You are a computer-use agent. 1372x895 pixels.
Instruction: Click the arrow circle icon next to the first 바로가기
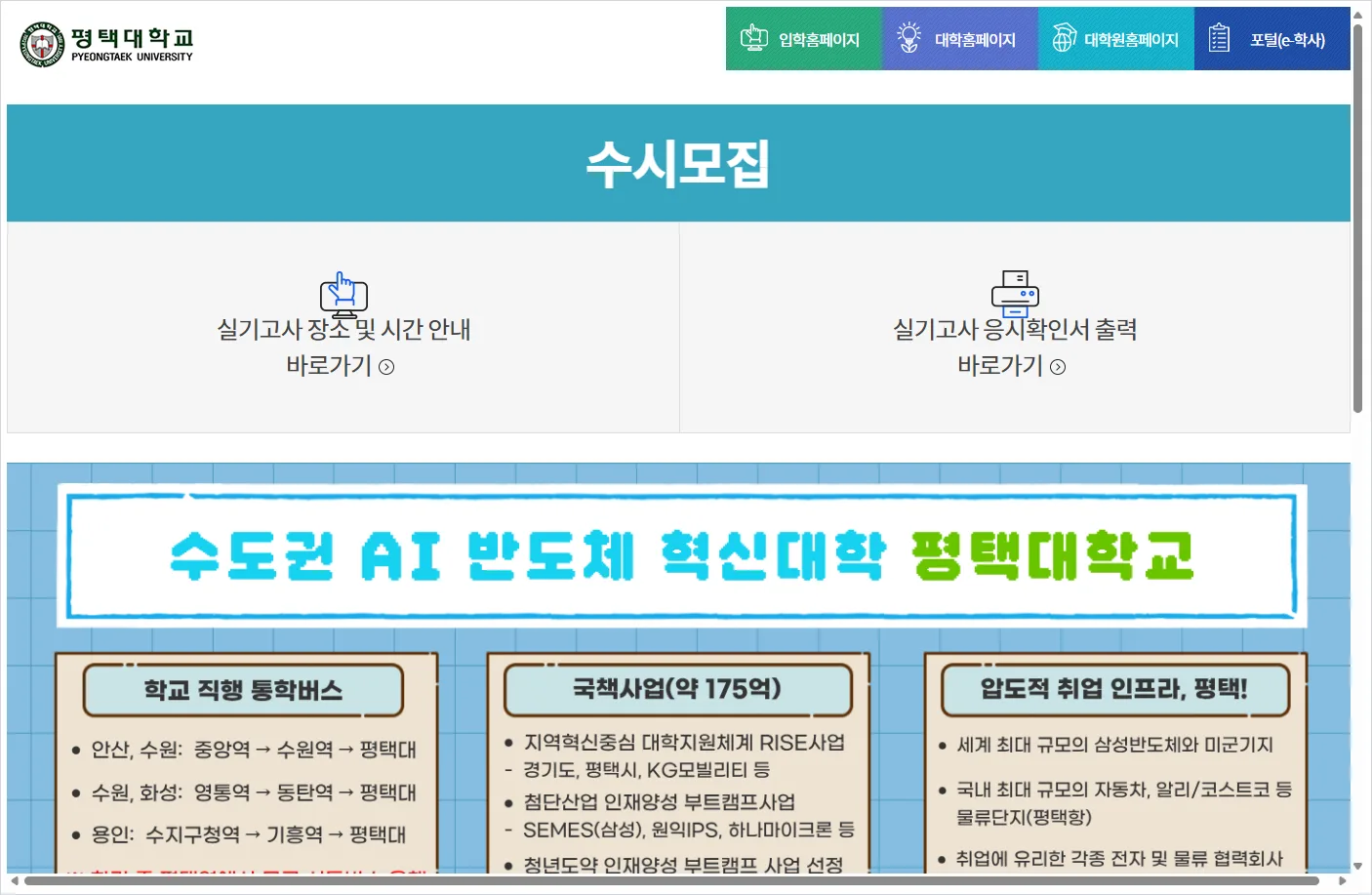(386, 367)
